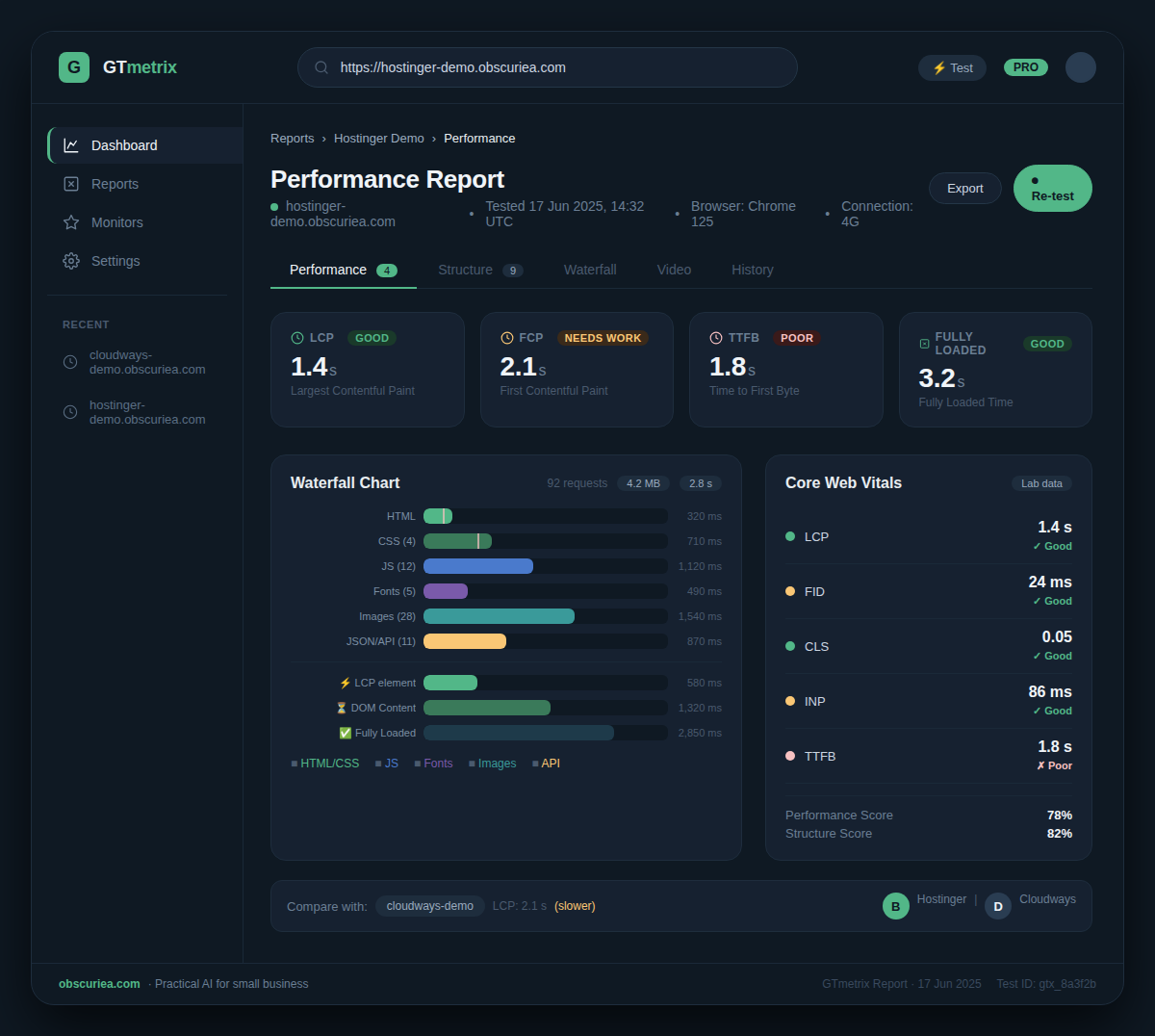Open the Video tab
This screenshot has width=1155, height=1036.
[674, 270]
